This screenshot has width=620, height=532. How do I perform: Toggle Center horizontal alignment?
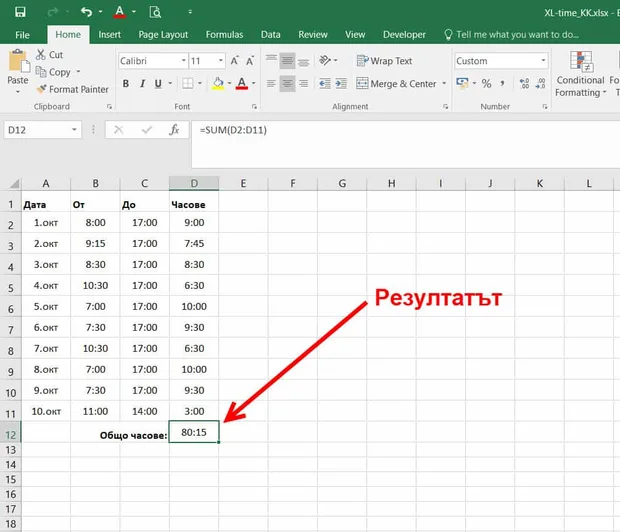[x=287, y=83]
